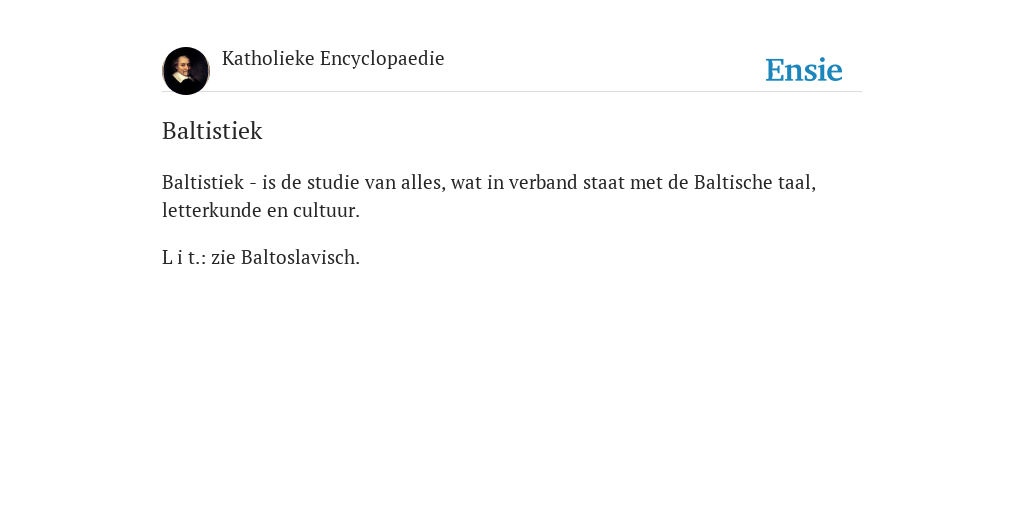
Task: Click the word 'Baltische' in the definition
Action: point(733,182)
